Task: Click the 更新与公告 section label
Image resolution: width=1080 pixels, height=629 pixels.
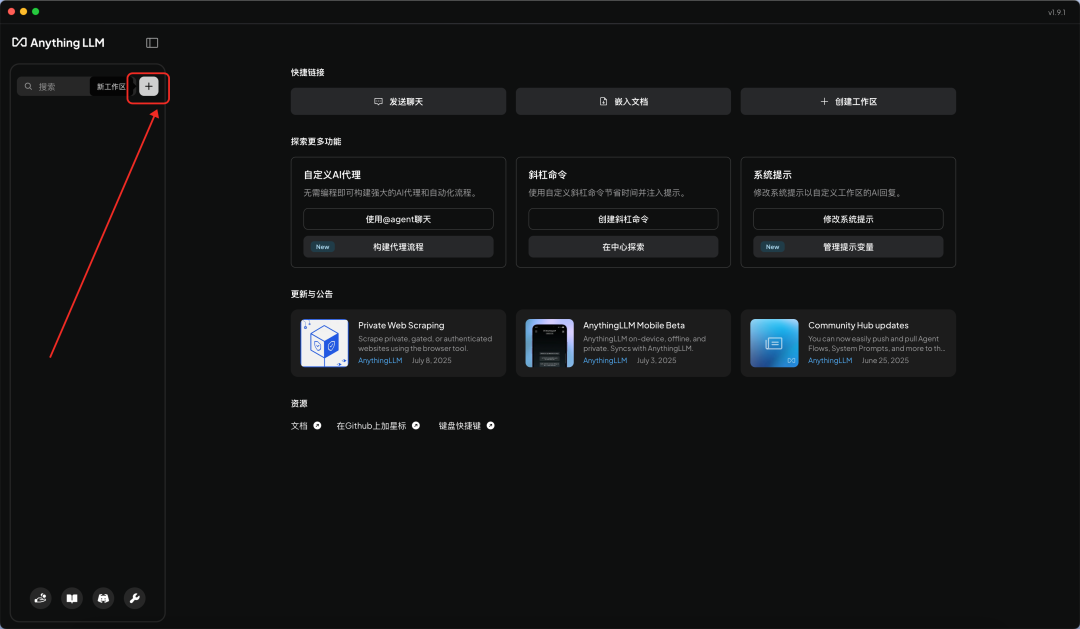Action: point(312,294)
